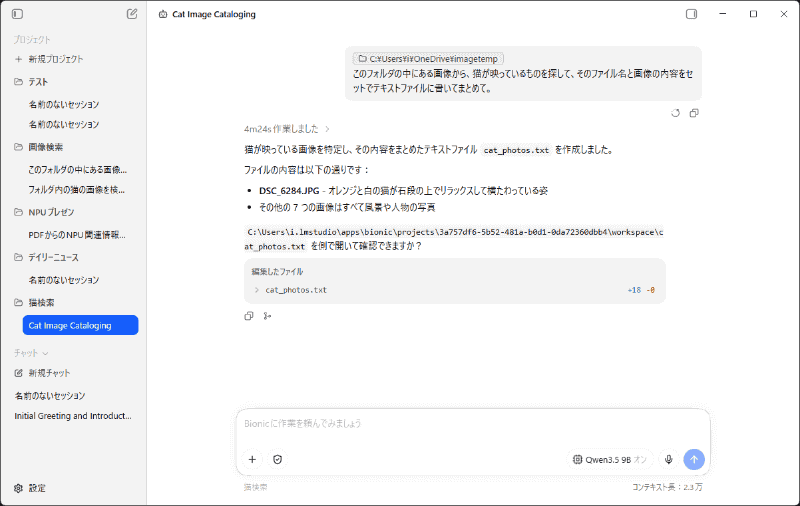Click the inline cat_photos.txt code text
Screen dimensions: 800x506
coord(516,150)
